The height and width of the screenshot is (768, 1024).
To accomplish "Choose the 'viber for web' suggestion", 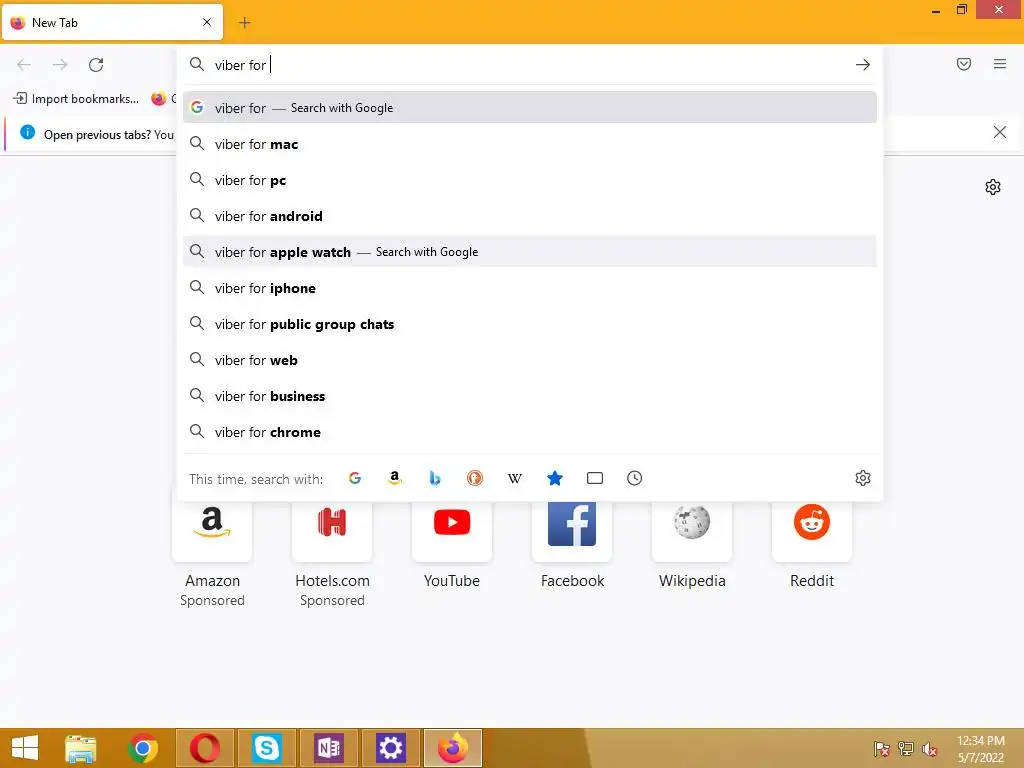I will pos(530,360).
